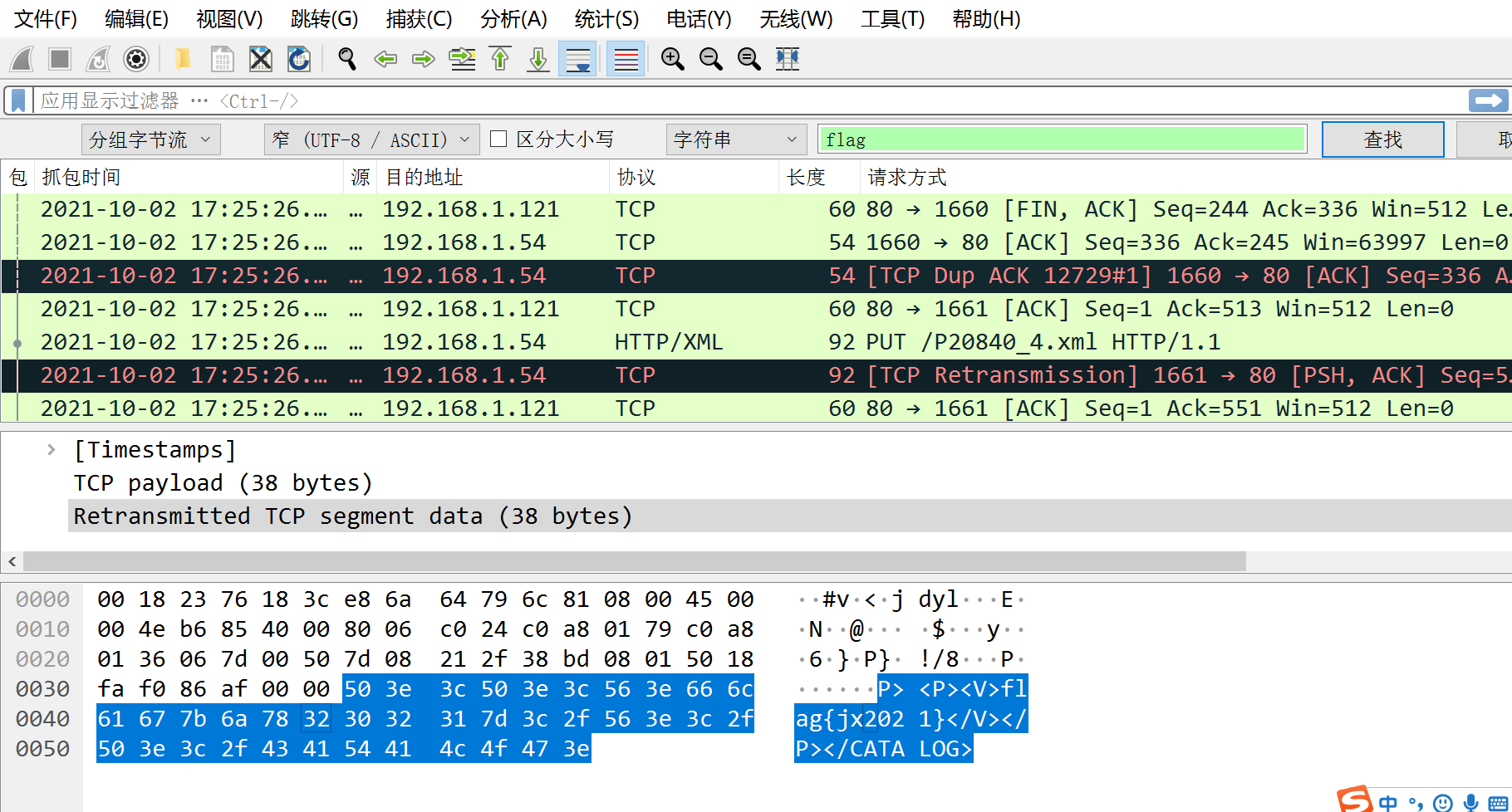Viewport: 1512px width, 812px height.
Task: Sort by 长度 column header
Action: point(819,177)
